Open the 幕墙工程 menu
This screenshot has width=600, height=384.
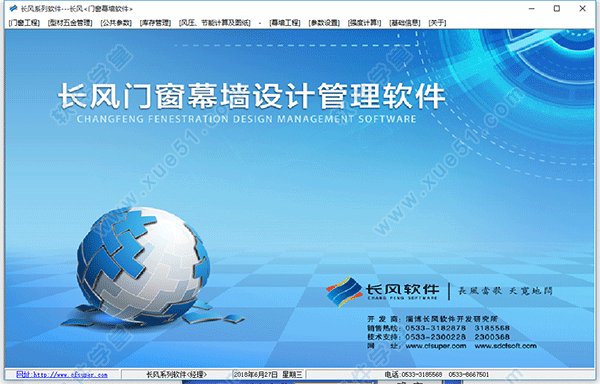click(x=285, y=23)
